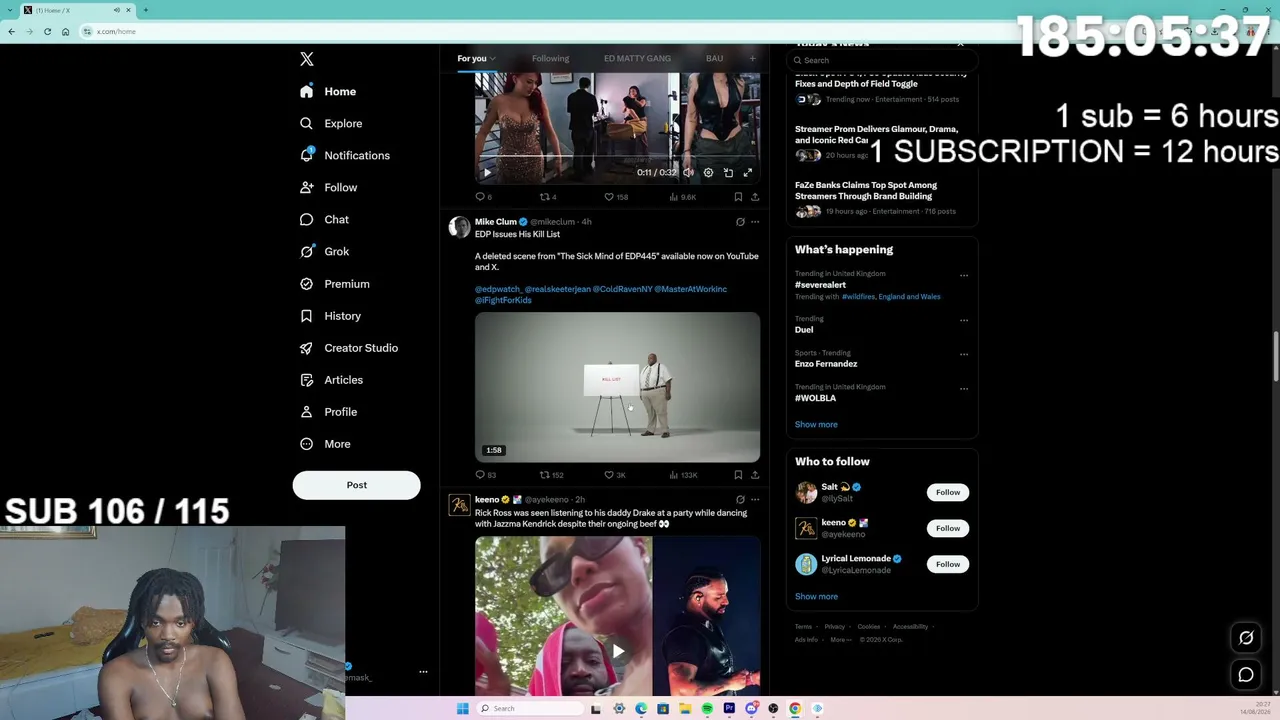Open Grok in the sidebar
Image resolution: width=1280 pixels, height=720 pixels.
(324, 251)
